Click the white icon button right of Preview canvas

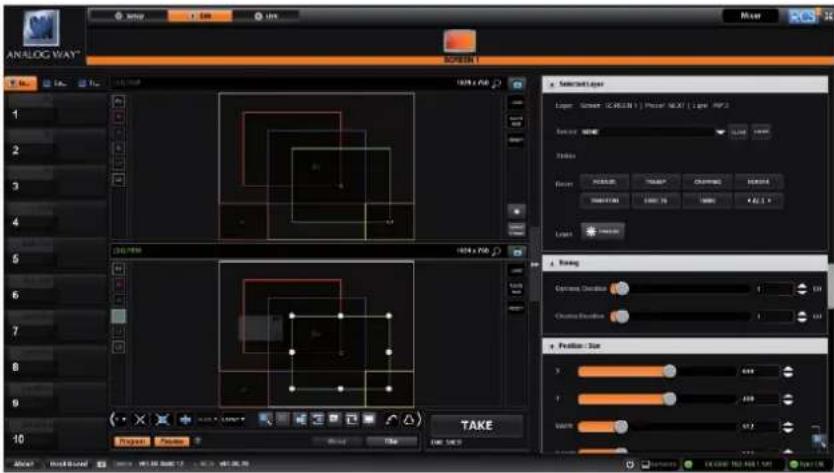tap(516, 211)
